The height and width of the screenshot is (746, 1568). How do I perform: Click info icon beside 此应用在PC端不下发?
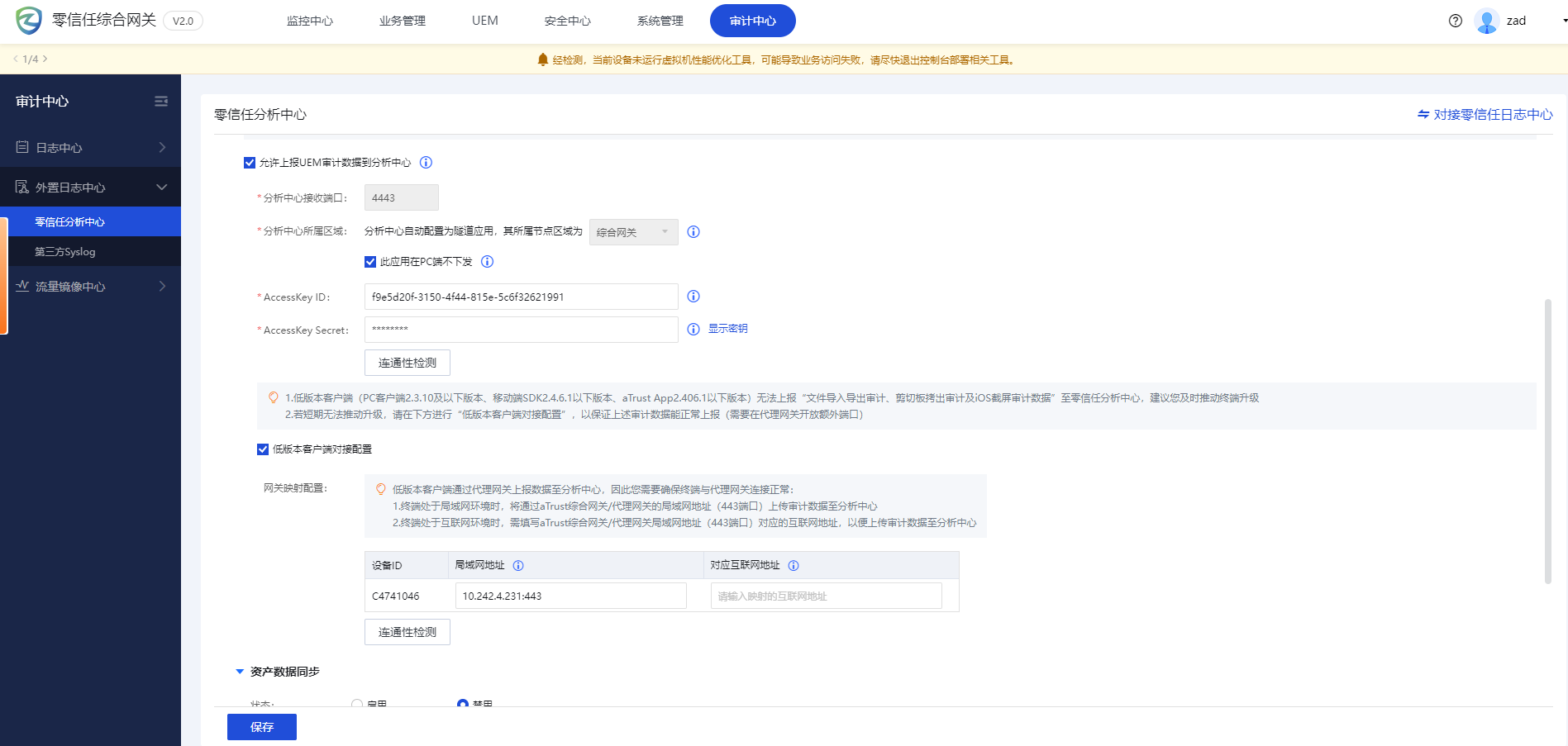click(x=487, y=262)
